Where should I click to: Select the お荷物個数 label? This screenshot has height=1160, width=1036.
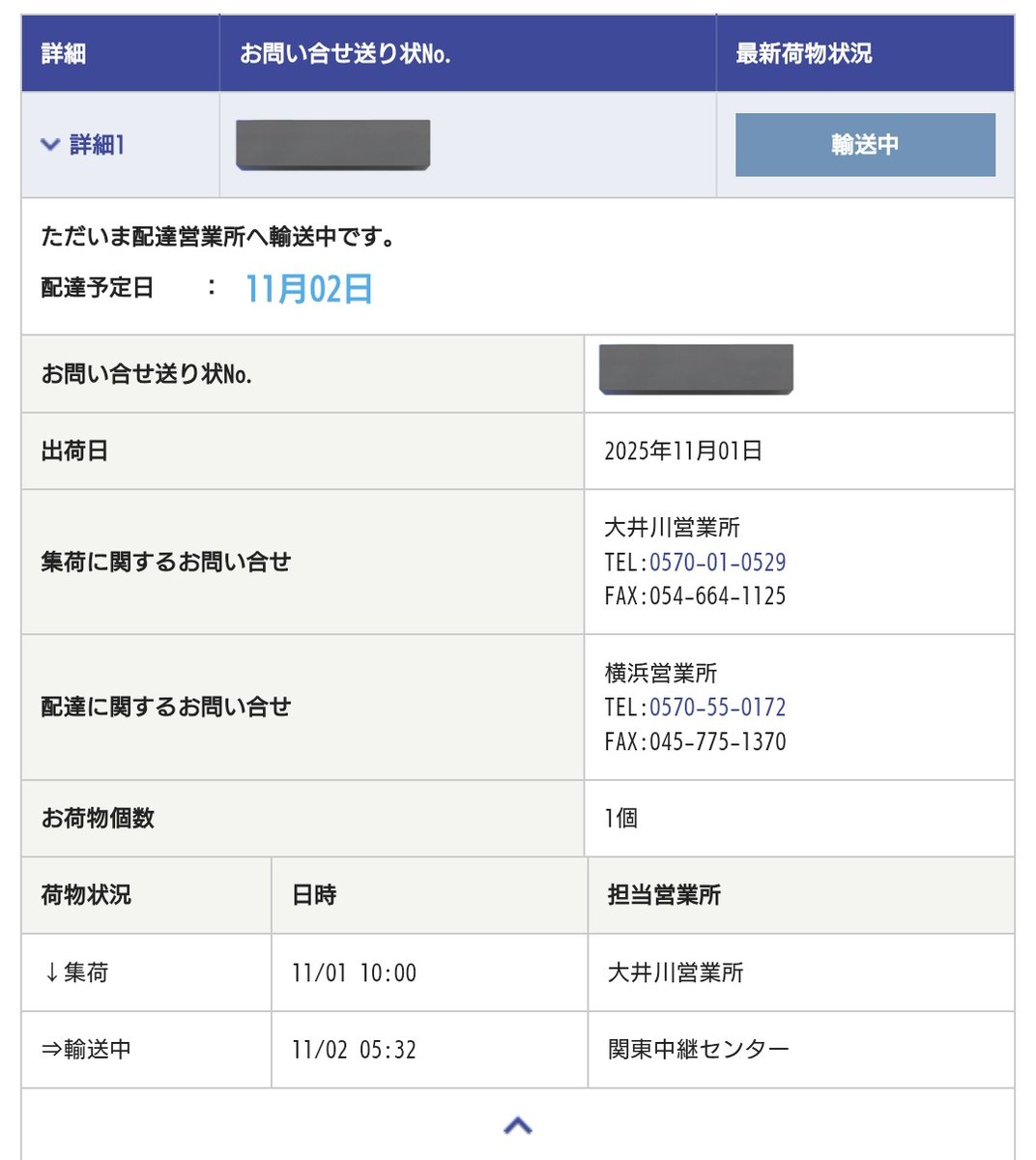[98, 819]
